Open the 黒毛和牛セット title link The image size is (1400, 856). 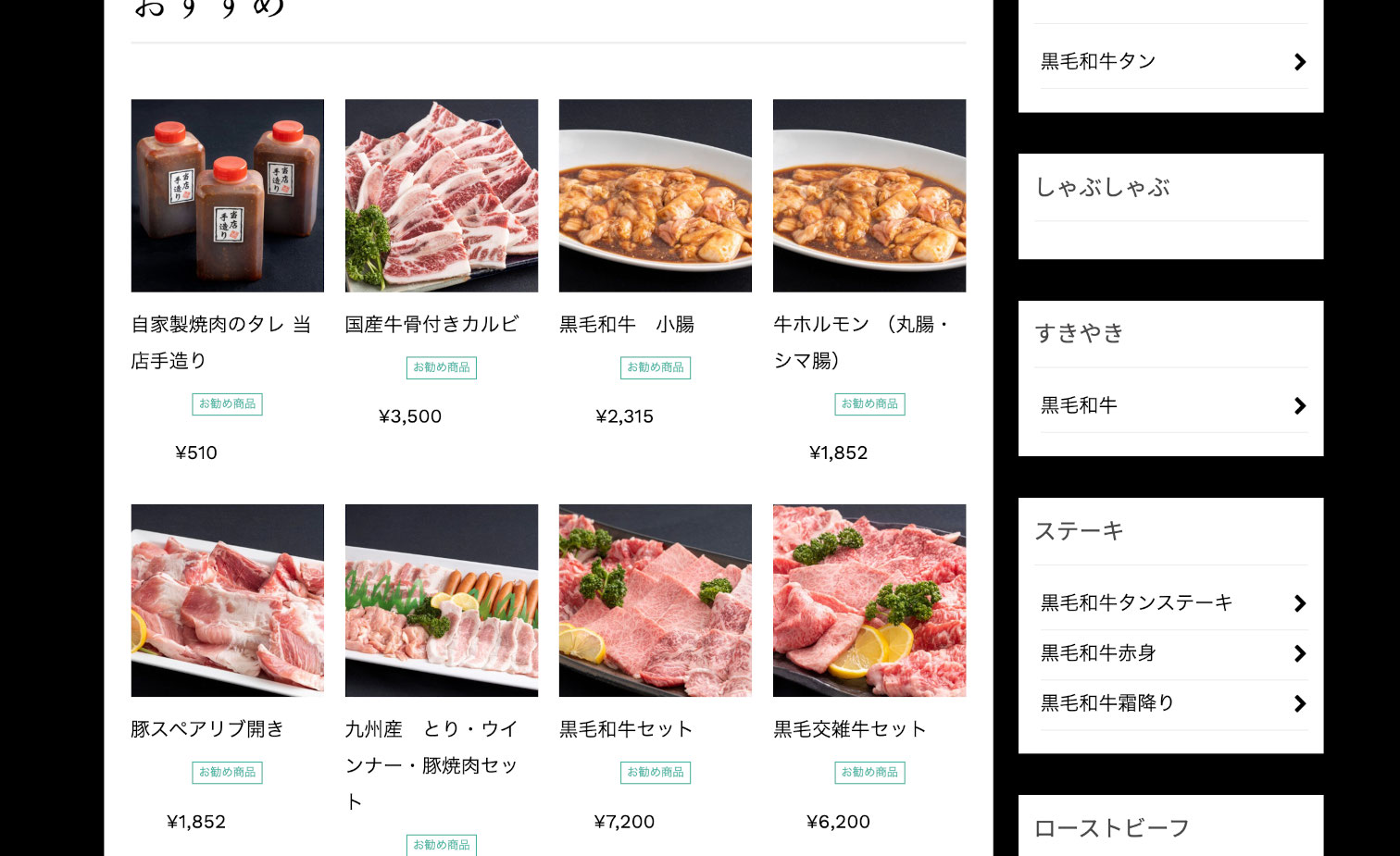coord(626,729)
